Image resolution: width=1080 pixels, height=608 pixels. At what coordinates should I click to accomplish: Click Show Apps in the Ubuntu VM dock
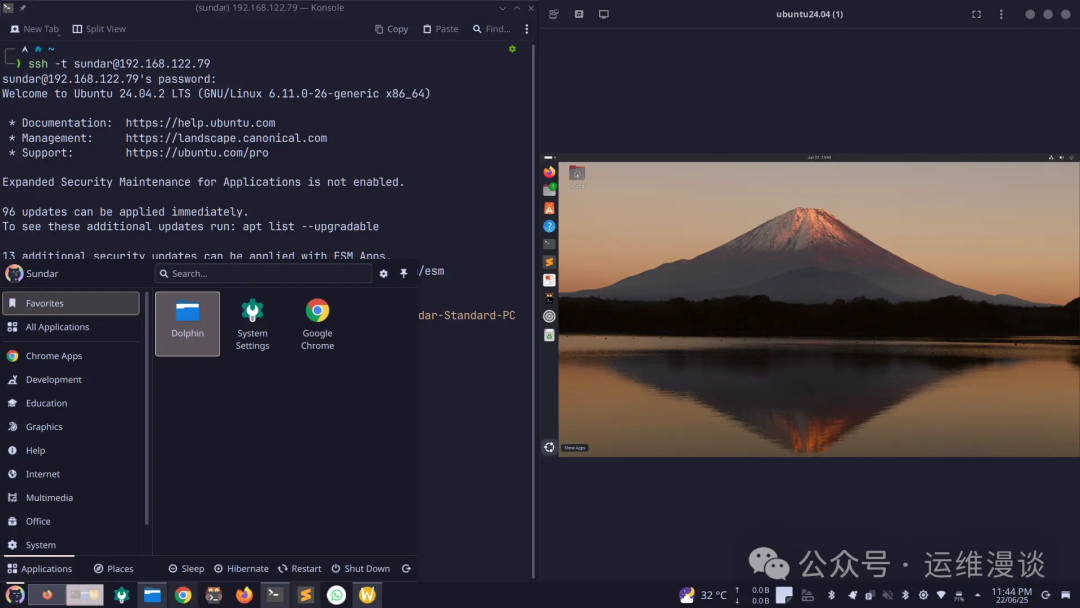(x=549, y=448)
